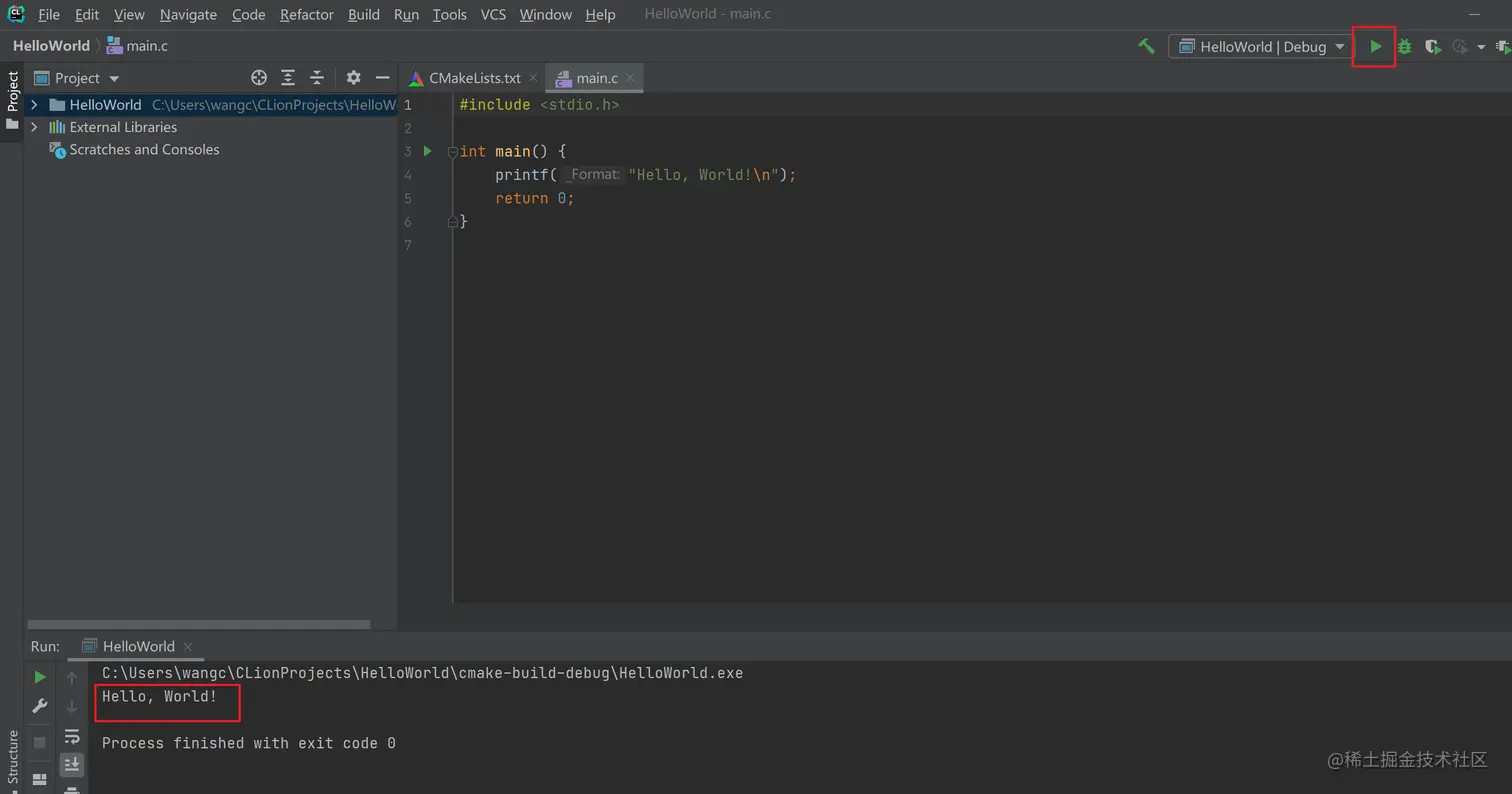The height and width of the screenshot is (794, 1512).
Task: Click Project panel horizontal scrollbar
Action: tap(198, 625)
